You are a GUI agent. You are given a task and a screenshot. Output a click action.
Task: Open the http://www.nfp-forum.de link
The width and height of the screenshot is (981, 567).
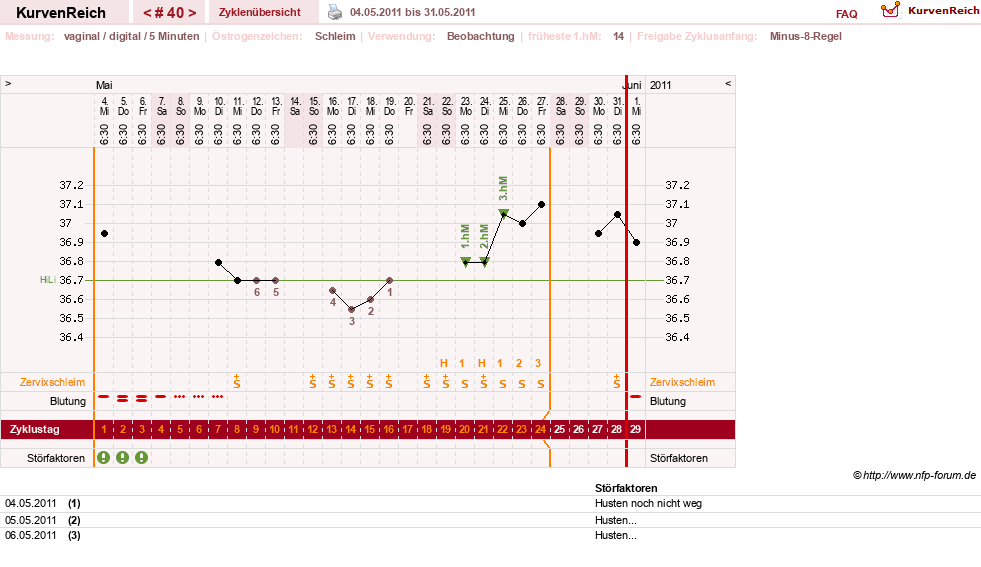point(919,475)
